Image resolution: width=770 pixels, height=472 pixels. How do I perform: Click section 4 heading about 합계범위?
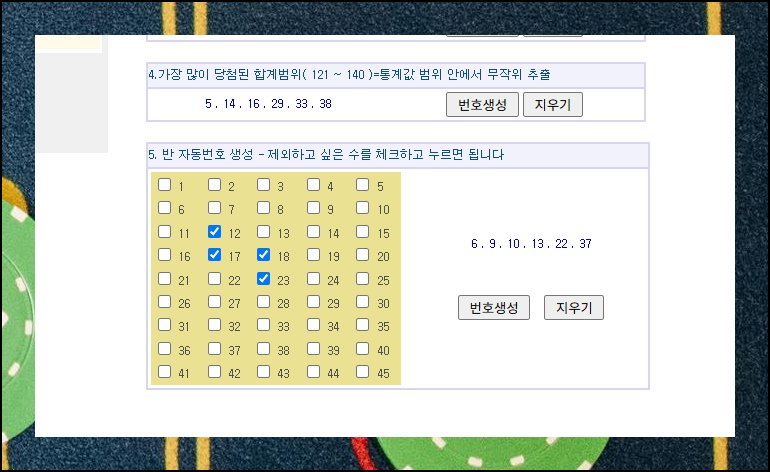pos(349,75)
